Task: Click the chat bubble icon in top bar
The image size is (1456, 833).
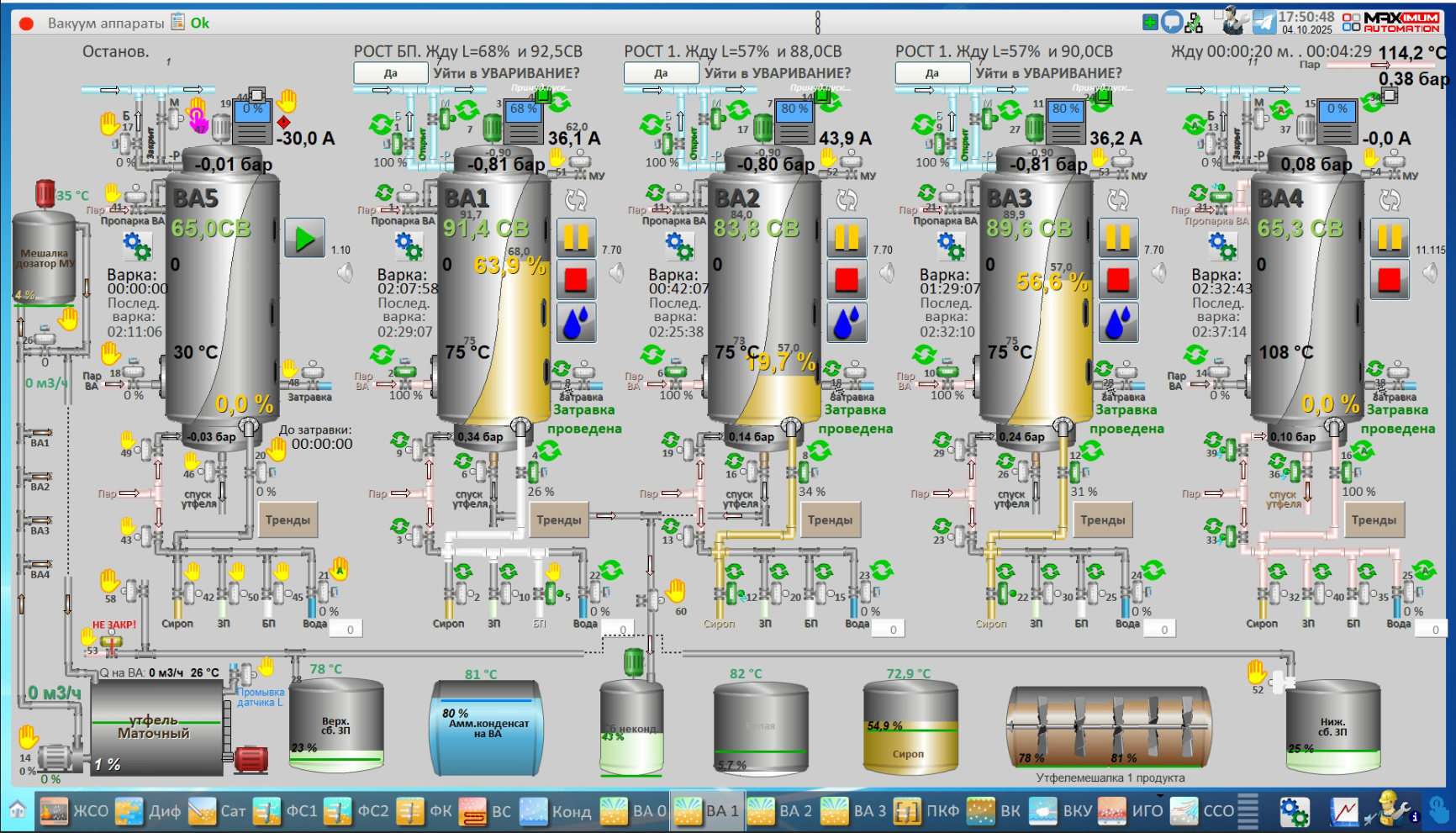Action: tap(1172, 23)
